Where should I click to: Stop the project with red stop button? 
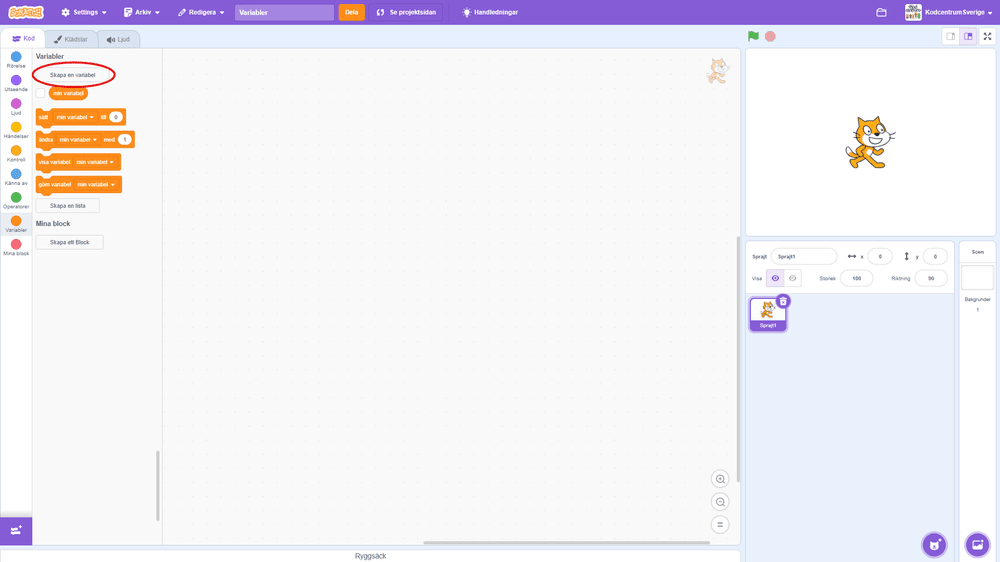click(x=770, y=36)
